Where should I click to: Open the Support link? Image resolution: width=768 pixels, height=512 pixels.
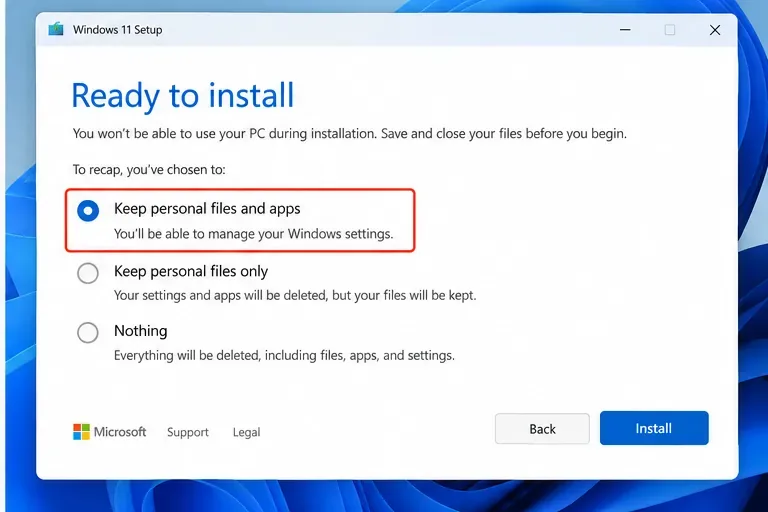click(188, 432)
